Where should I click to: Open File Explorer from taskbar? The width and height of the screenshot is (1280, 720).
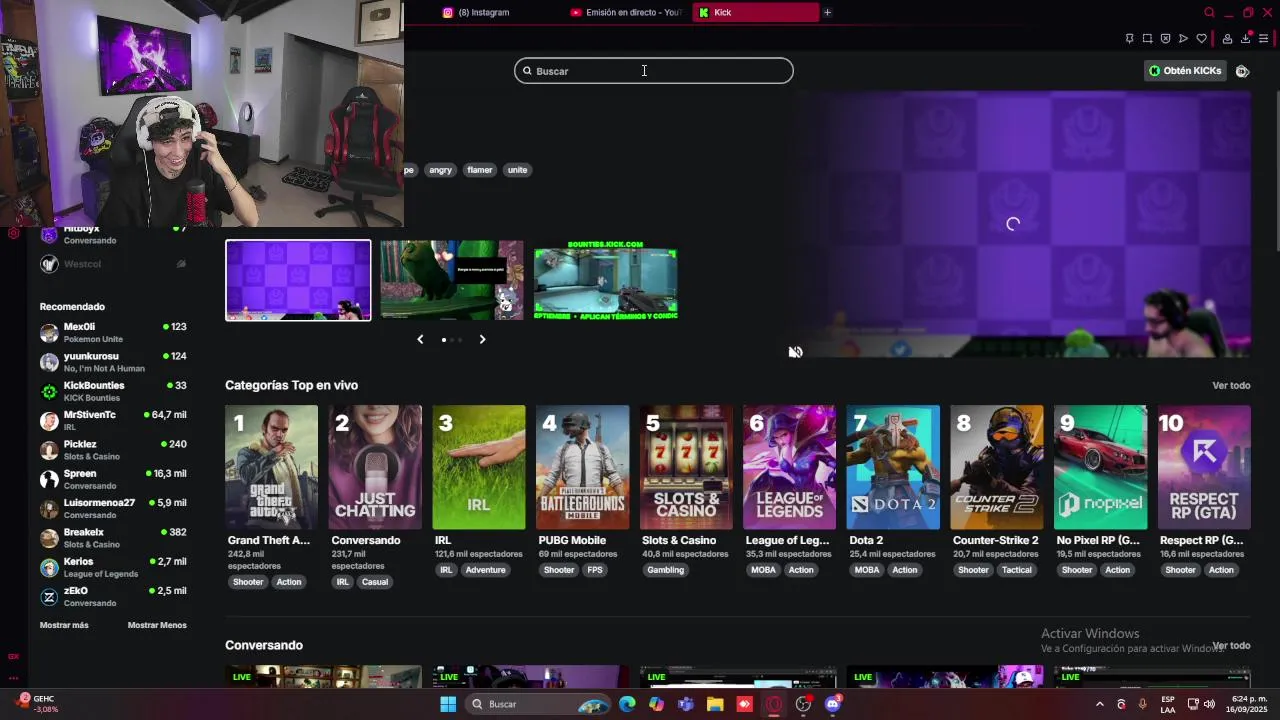point(715,704)
